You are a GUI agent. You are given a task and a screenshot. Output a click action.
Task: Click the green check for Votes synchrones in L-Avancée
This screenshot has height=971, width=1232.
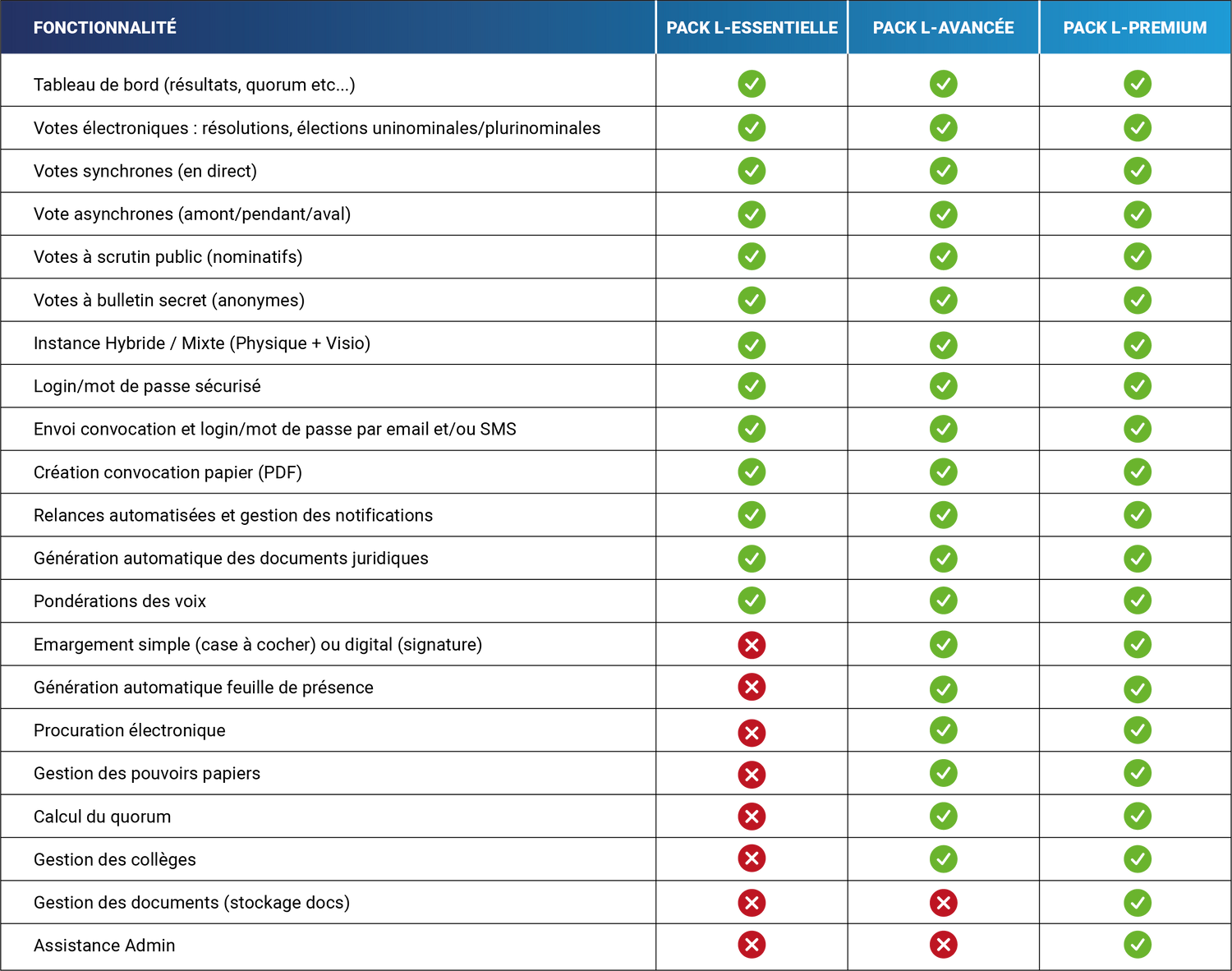click(943, 171)
